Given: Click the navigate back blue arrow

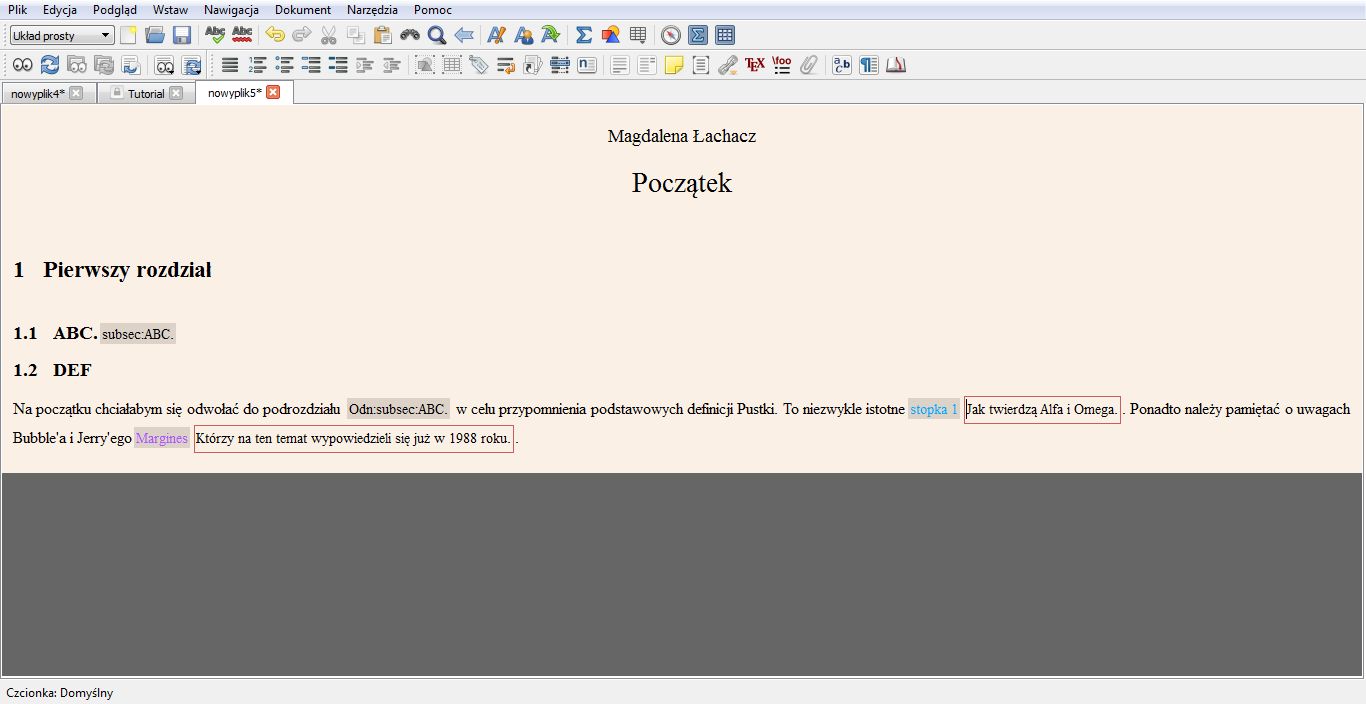Looking at the screenshot, I should point(463,35).
